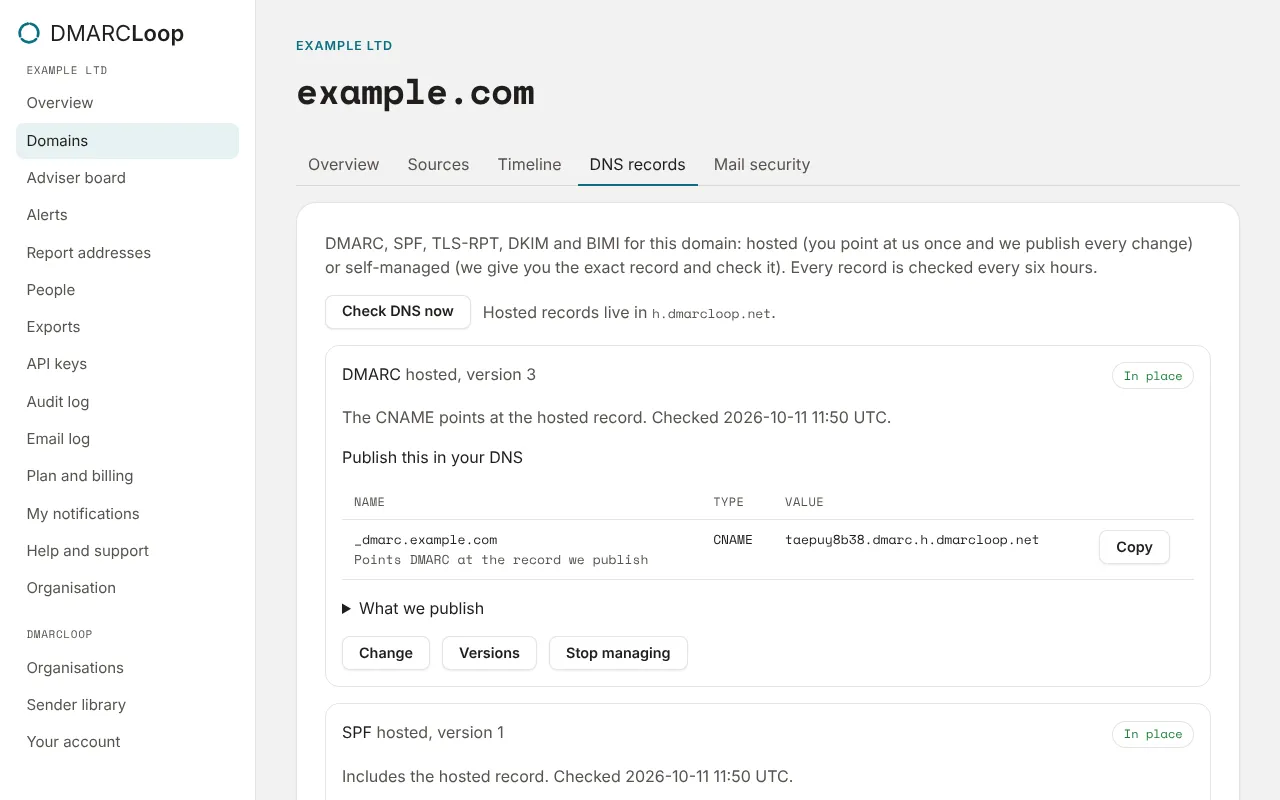
Task: Click the SPF card's In place badge
Action: click(x=1153, y=734)
